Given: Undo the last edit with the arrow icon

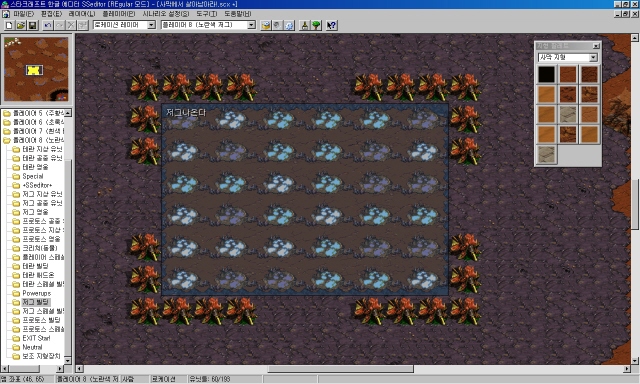Looking at the screenshot, I should 48,25.
